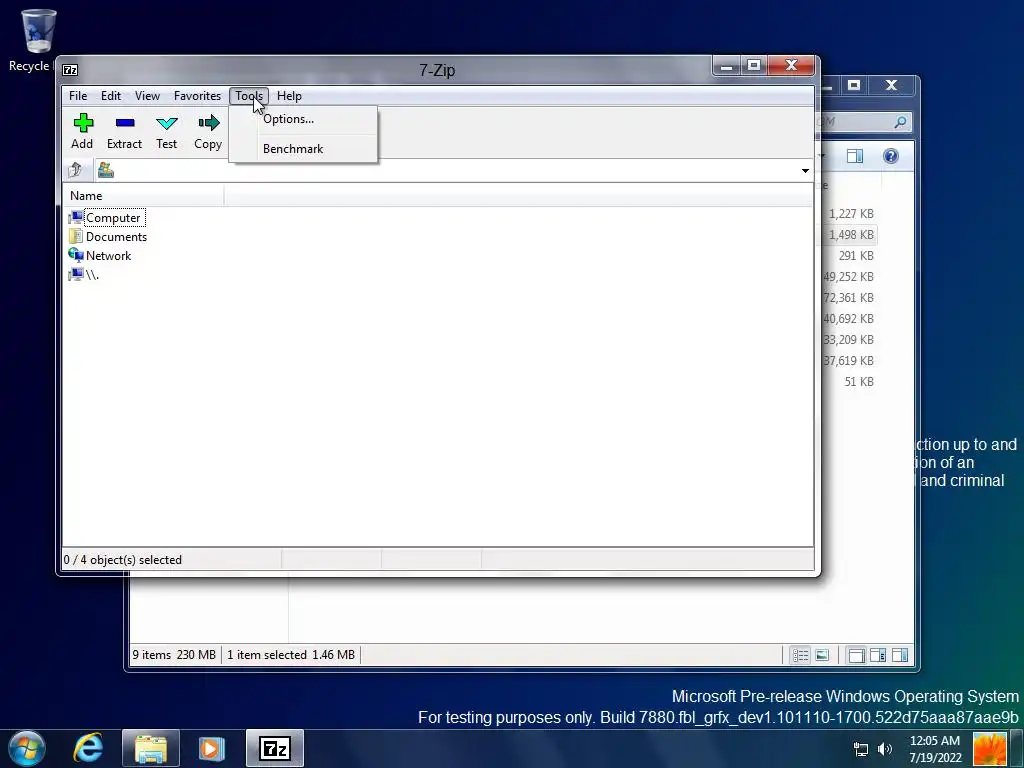Switch Explorer to large thumbnails view icon
This screenshot has width=1024, height=768.
[x=822, y=655]
